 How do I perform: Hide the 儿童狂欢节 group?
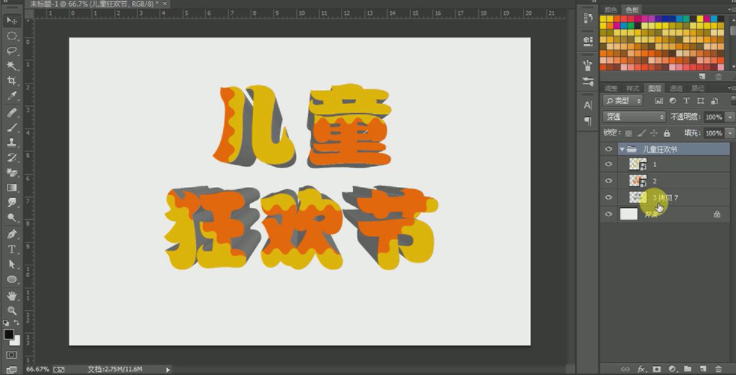(609, 149)
